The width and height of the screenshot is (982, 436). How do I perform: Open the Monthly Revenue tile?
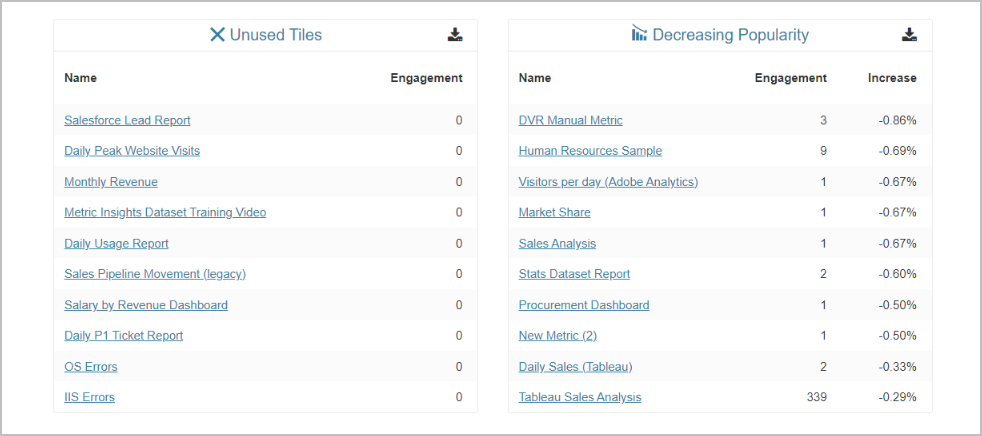(111, 182)
